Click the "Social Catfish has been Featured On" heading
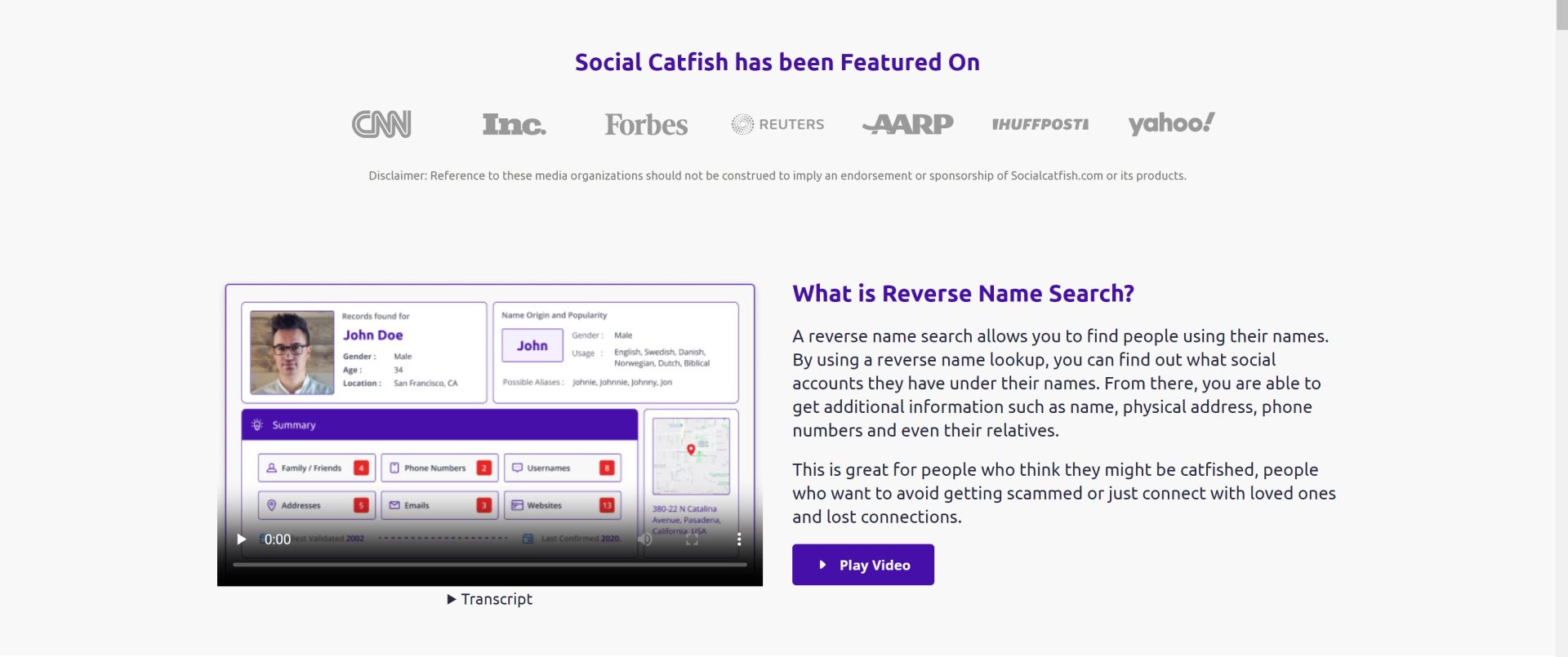This screenshot has width=1568, height=657. [x=777, y=63]
